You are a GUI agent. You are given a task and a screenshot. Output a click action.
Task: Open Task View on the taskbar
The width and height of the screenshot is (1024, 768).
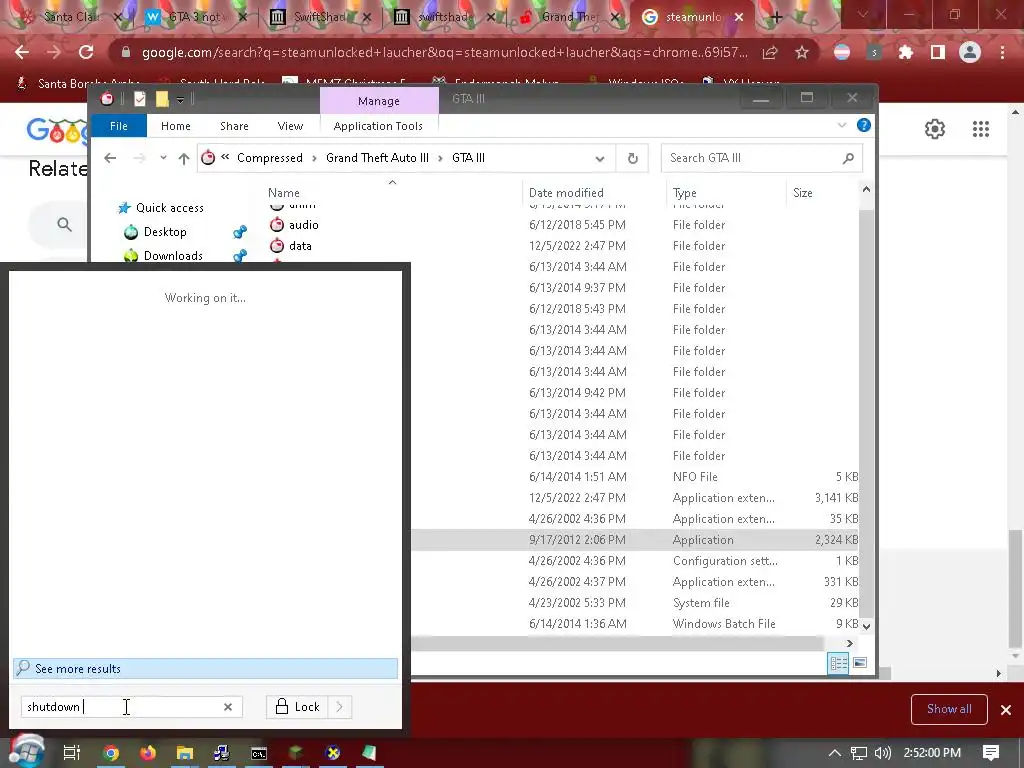(x=72, y=753)
